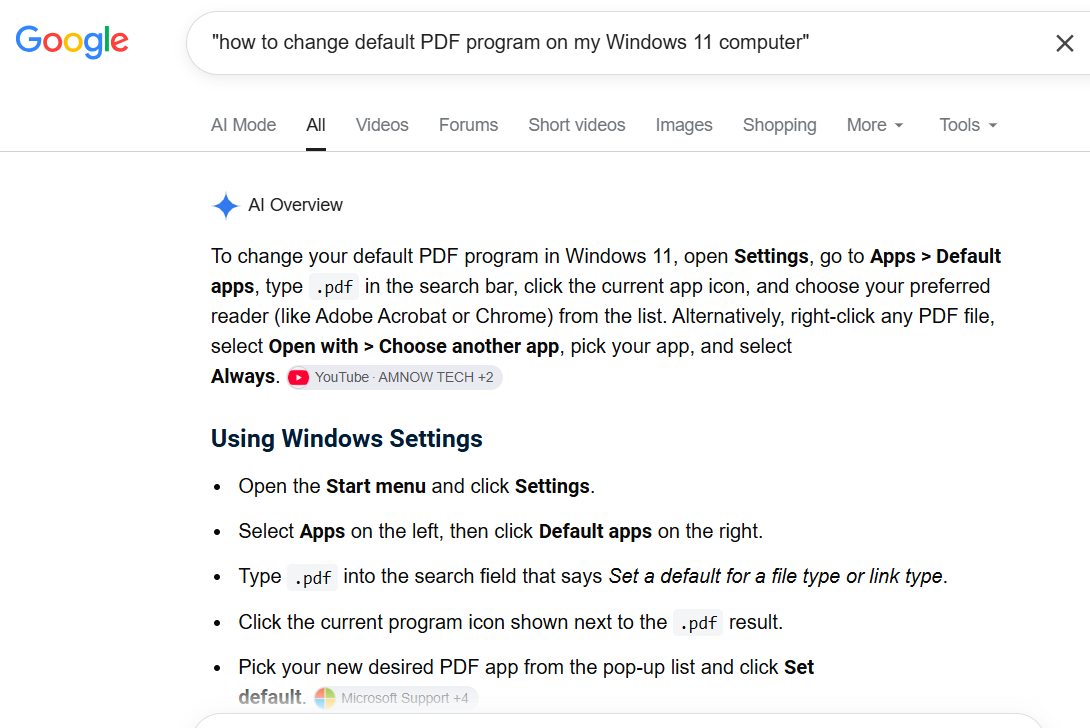Select the All results tab
Screen dimensions: 1090x728
coord(316,125)
